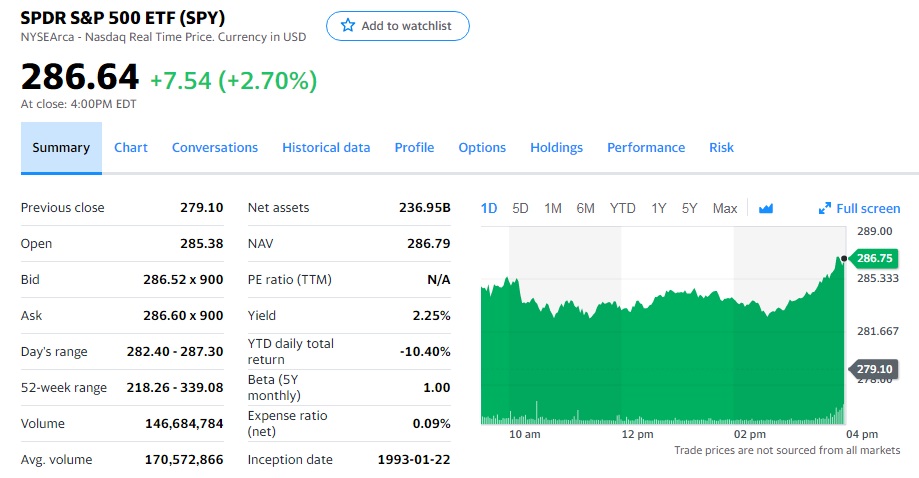Go to the Conversations tab
Viewport: 919px width, 478px height.
pos(215,147)
